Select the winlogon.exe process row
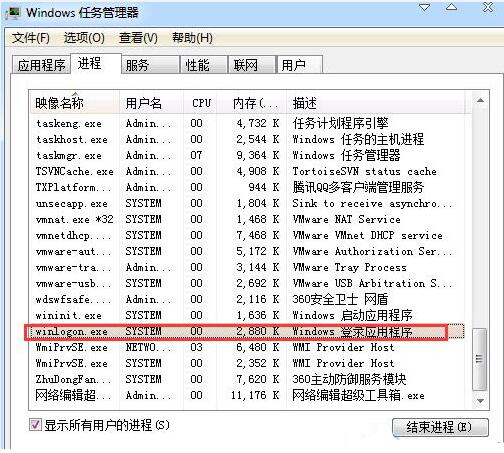This screenshot has width=504, height=453. tap(247, 331)
